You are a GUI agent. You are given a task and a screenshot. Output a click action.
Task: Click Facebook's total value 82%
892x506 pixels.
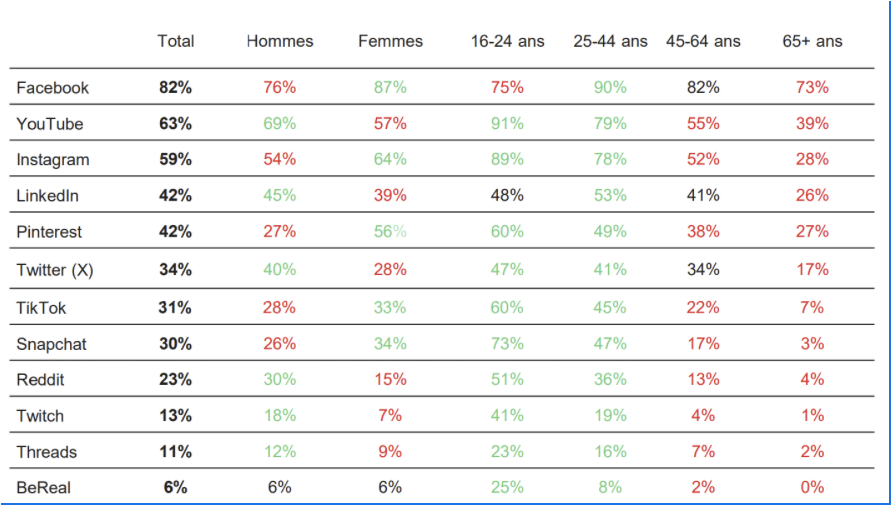(175, 88)
